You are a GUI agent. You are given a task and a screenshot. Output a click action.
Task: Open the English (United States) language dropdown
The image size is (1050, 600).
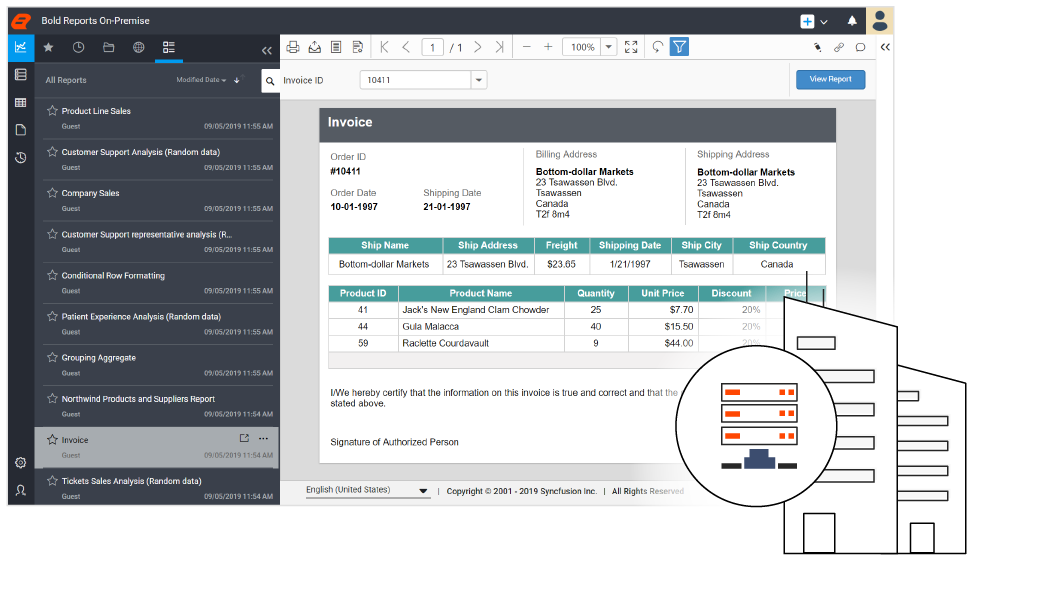(367, 490)
